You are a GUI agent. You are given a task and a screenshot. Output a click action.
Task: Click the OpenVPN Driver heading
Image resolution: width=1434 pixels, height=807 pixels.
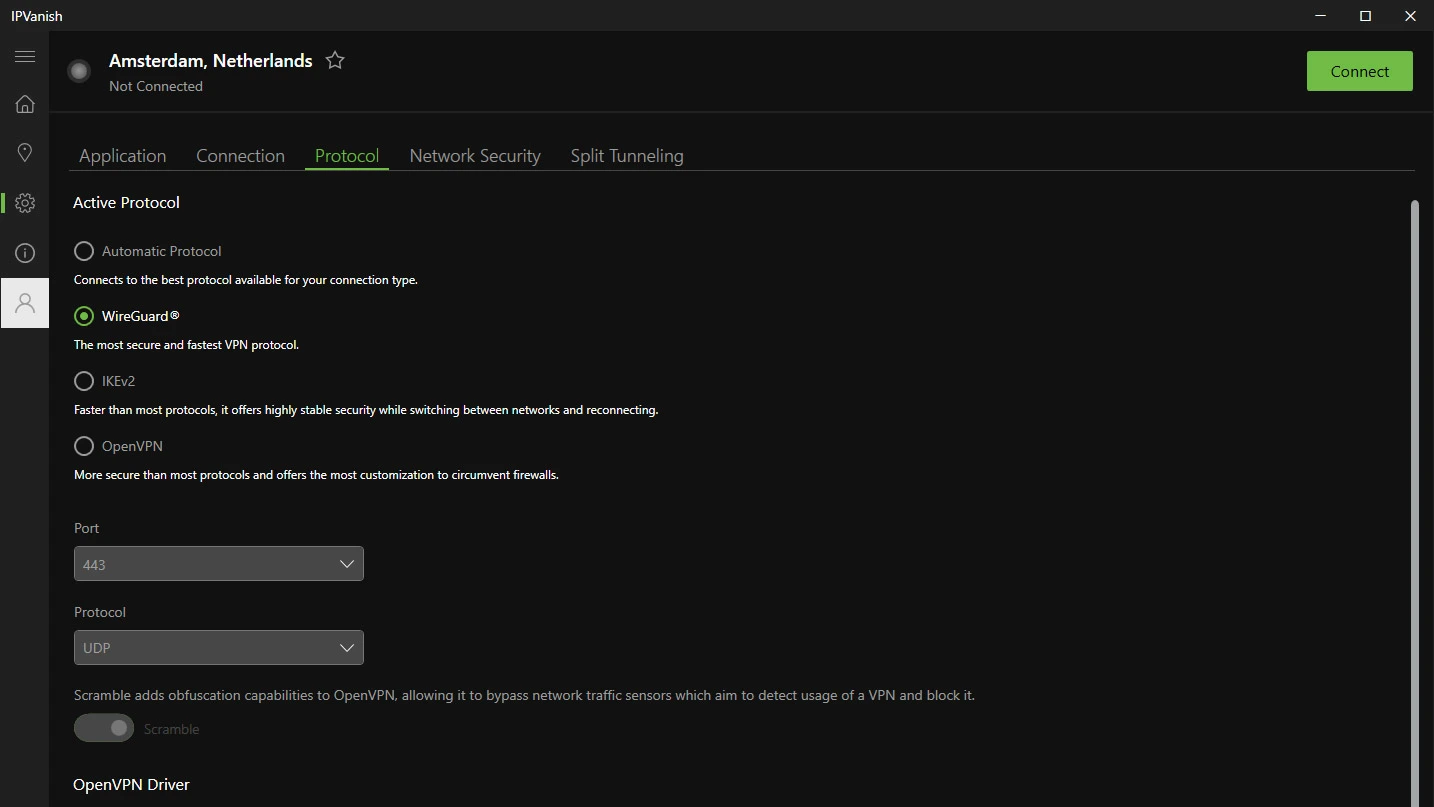[131, 785]
